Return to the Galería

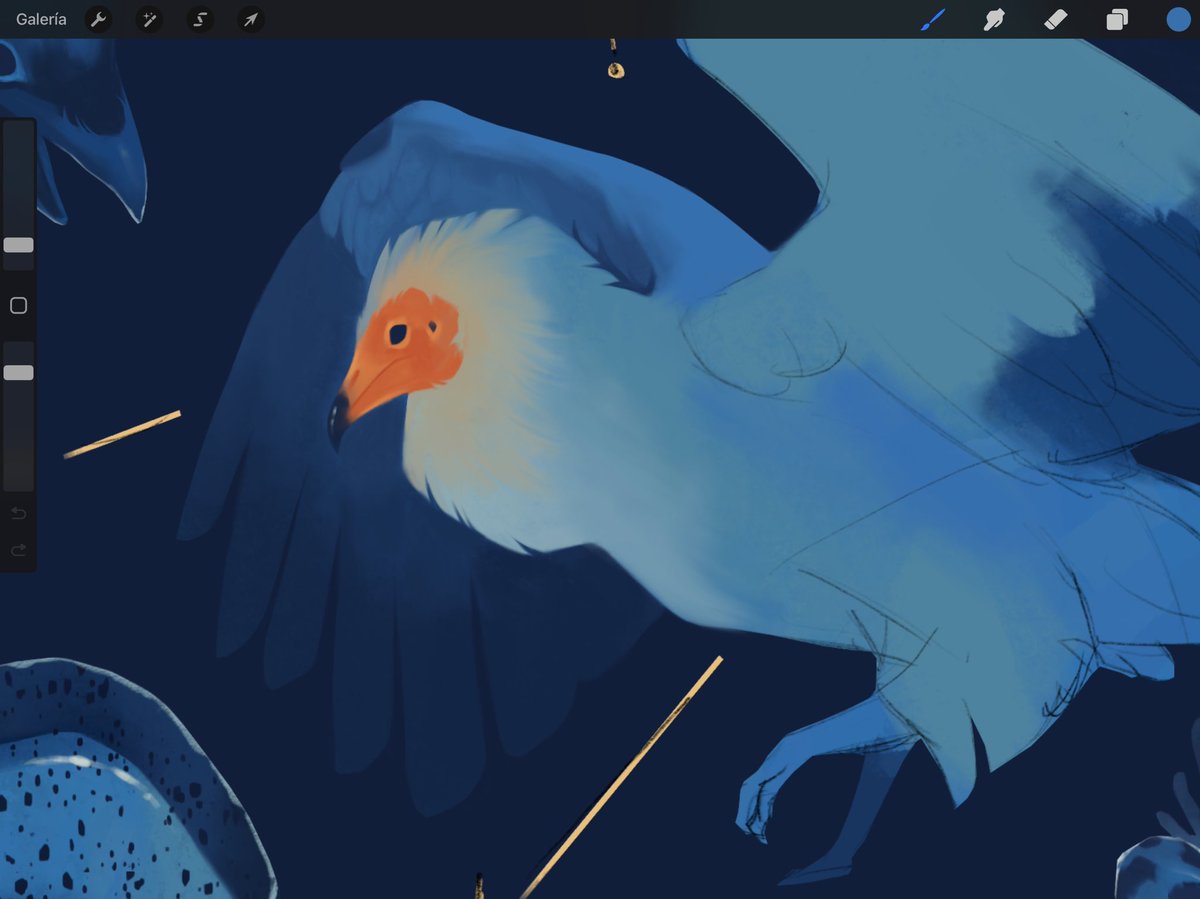[40, 18]
